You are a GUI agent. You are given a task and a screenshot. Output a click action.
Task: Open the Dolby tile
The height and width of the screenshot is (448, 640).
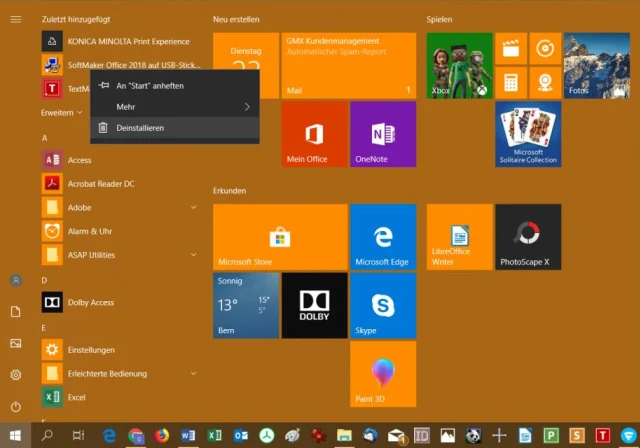[314, 305]
